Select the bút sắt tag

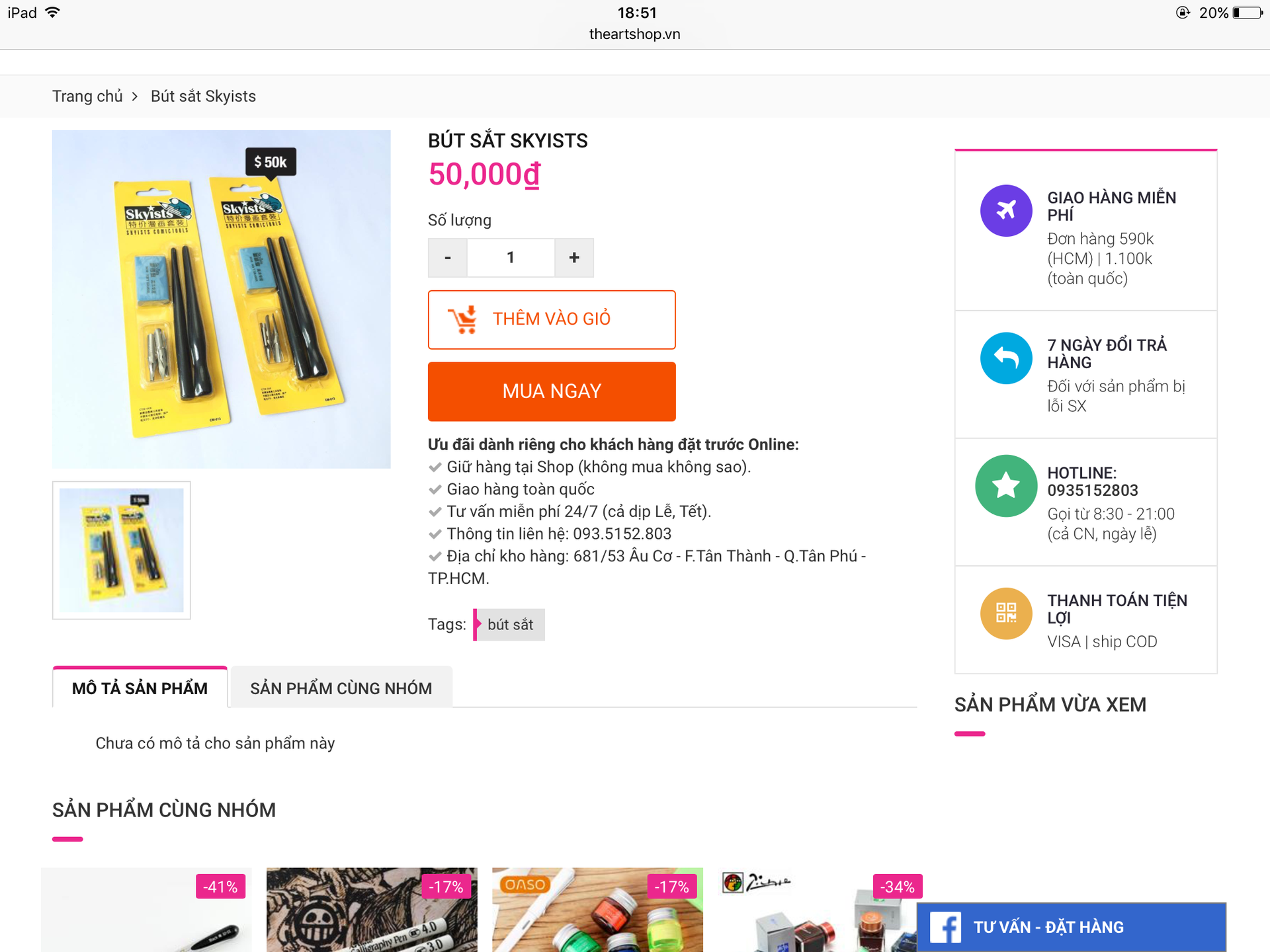[x=510, y=625]
